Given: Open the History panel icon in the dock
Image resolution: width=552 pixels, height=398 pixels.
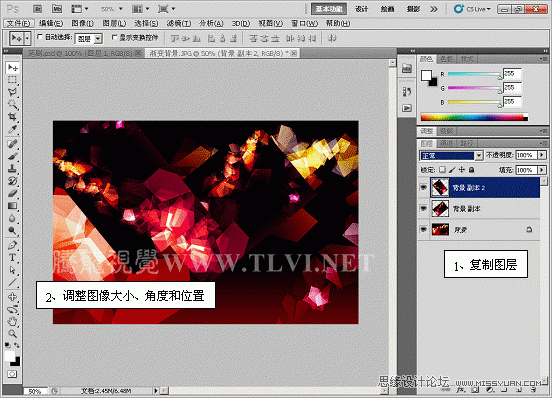Looking at the screenshot, I should [x=407, y=92].
